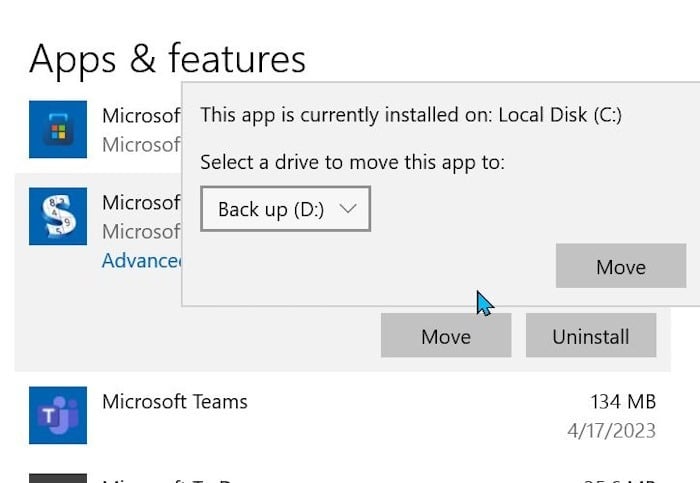700x483 pixels.
Task: Select the Microsoft Teams app name
Action: (175, 402)
